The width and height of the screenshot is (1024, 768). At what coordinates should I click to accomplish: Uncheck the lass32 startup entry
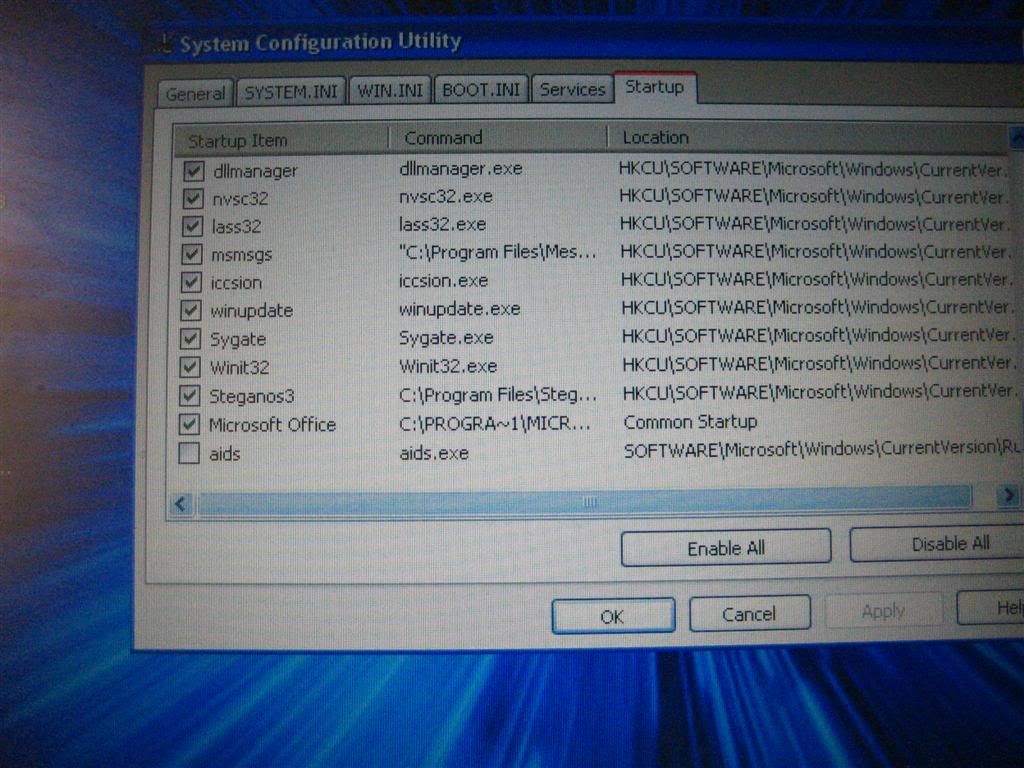click(192, 226)
